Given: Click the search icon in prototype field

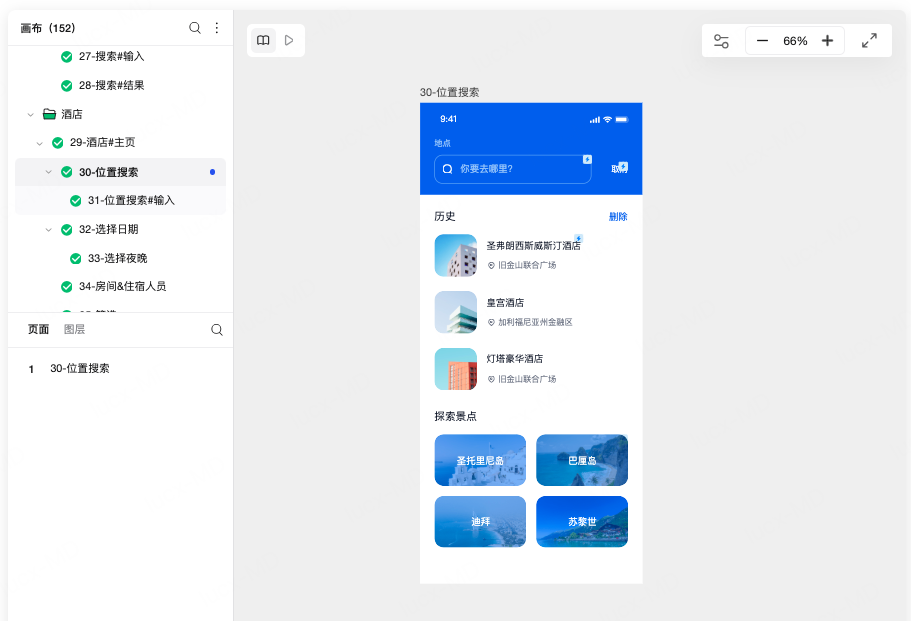Looking at the screenshot, I should (447, 169).
